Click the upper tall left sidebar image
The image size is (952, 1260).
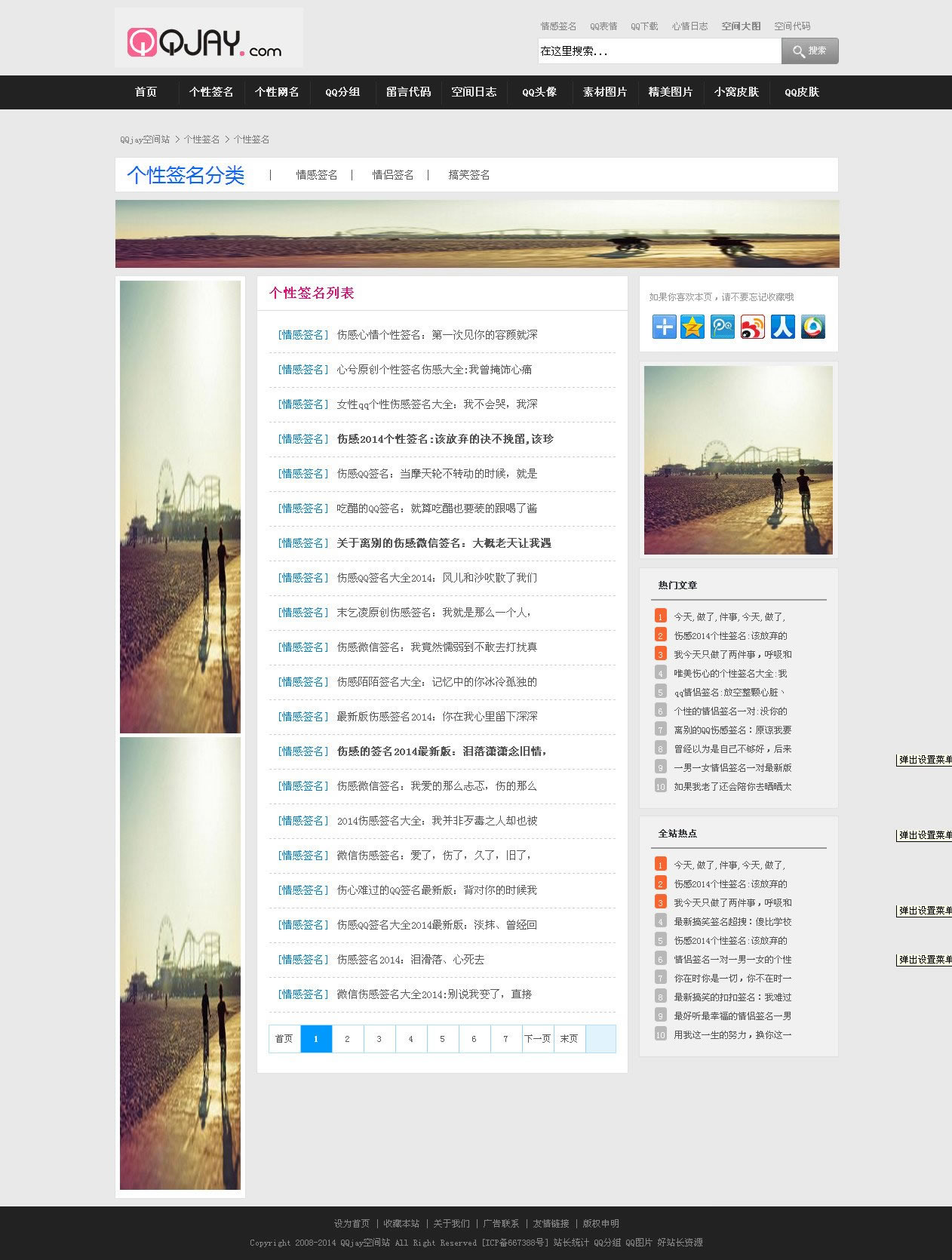click(x=180, y=507)
